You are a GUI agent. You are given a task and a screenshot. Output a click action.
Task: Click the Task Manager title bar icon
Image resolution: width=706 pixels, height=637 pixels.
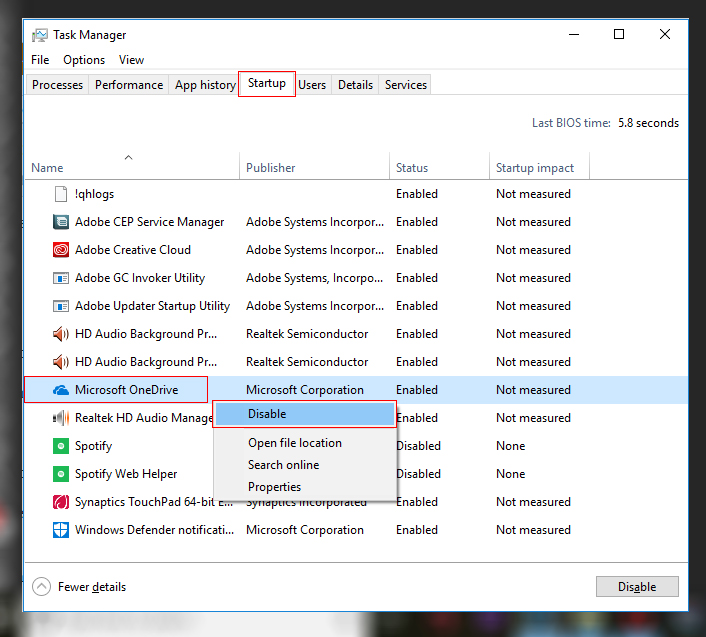coord(40,35)
